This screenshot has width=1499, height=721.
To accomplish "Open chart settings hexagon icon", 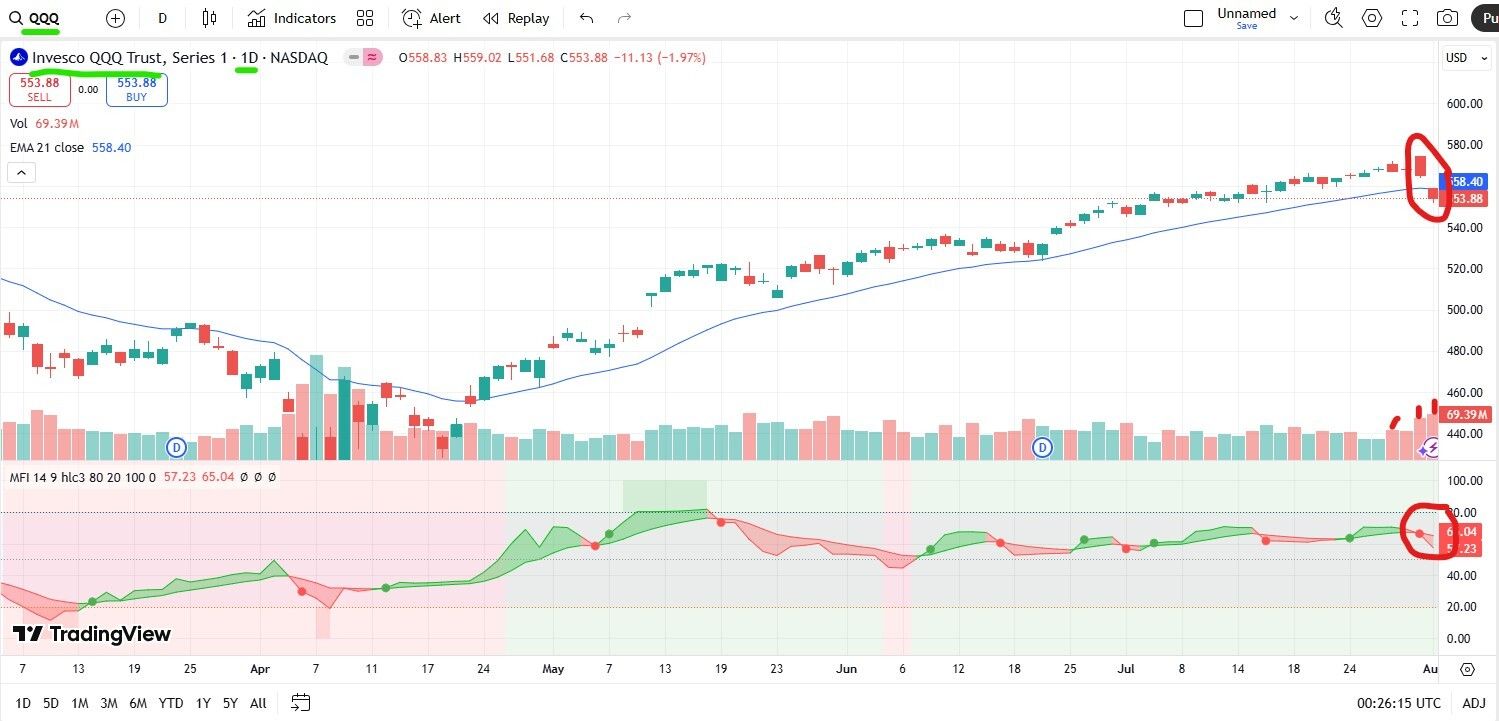I will coord(1372,18).
